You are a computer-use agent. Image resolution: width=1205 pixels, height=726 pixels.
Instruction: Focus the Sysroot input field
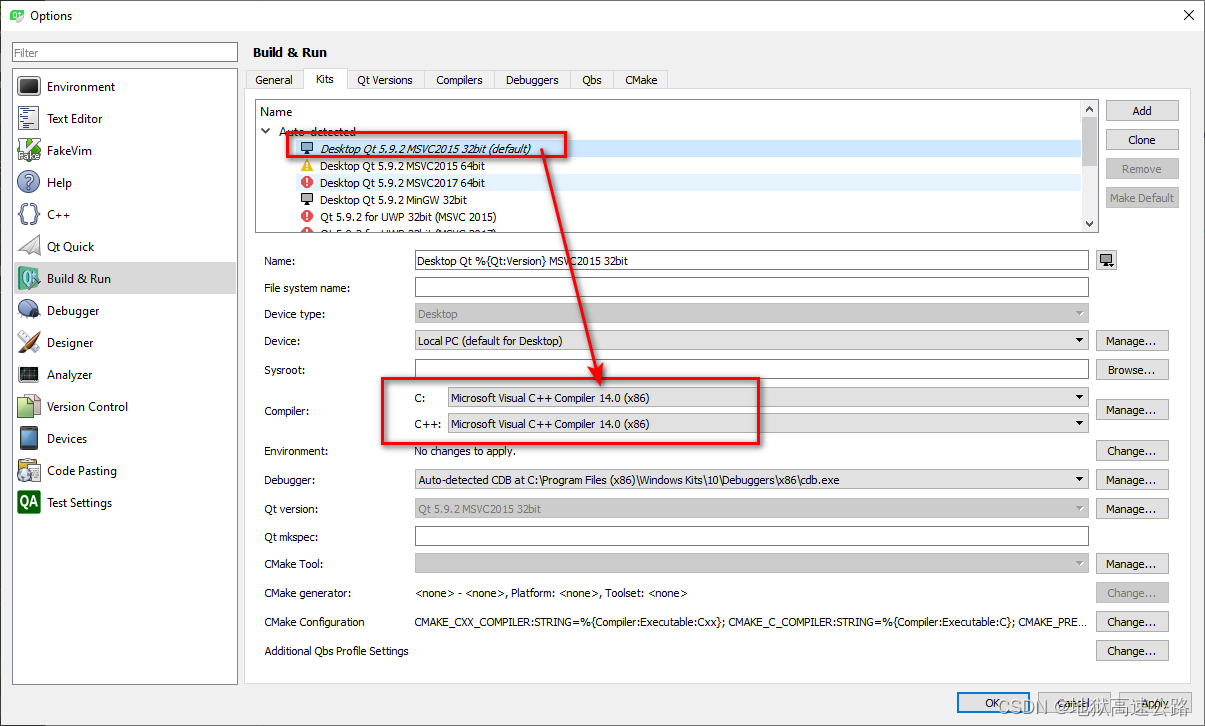tap(751, 370)
